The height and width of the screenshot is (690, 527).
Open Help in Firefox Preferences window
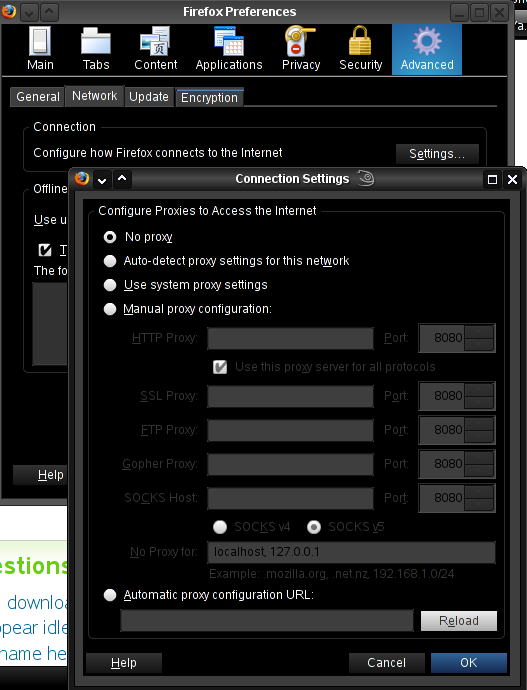click(40, 475)
